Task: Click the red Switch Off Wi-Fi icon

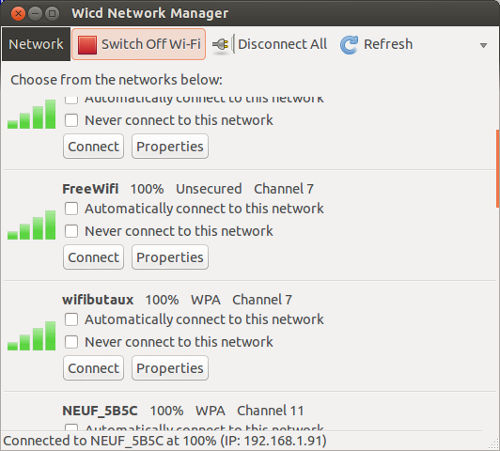Action: [x=87, y=45]
